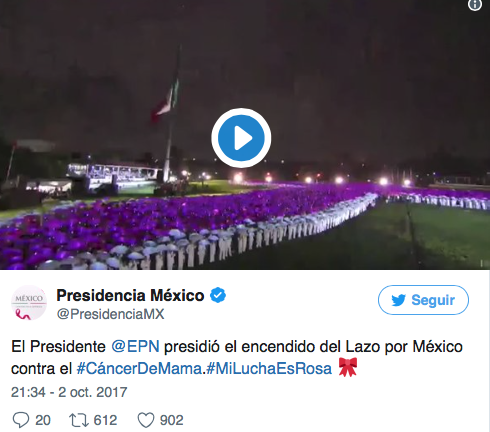Click the 902 likes count
Screen dimensions: 490x432
coord(172,420)
